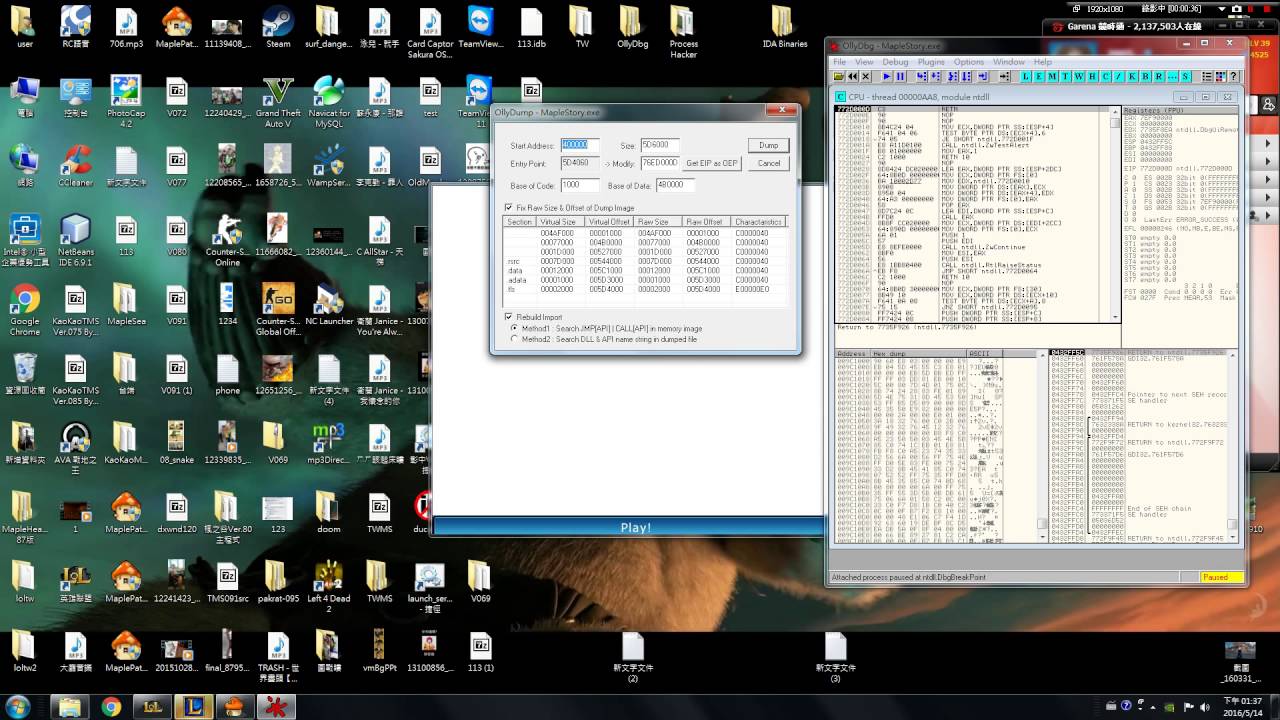
Task: Open Executable modules with the E button
Action: [x=1039, y=76]
